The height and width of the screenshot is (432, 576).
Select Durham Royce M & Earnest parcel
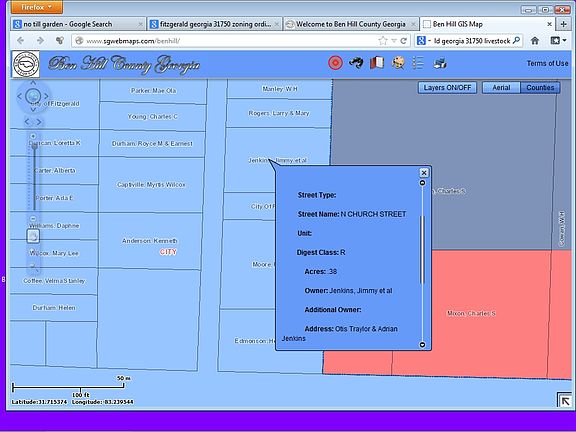(x=152, y=144)
